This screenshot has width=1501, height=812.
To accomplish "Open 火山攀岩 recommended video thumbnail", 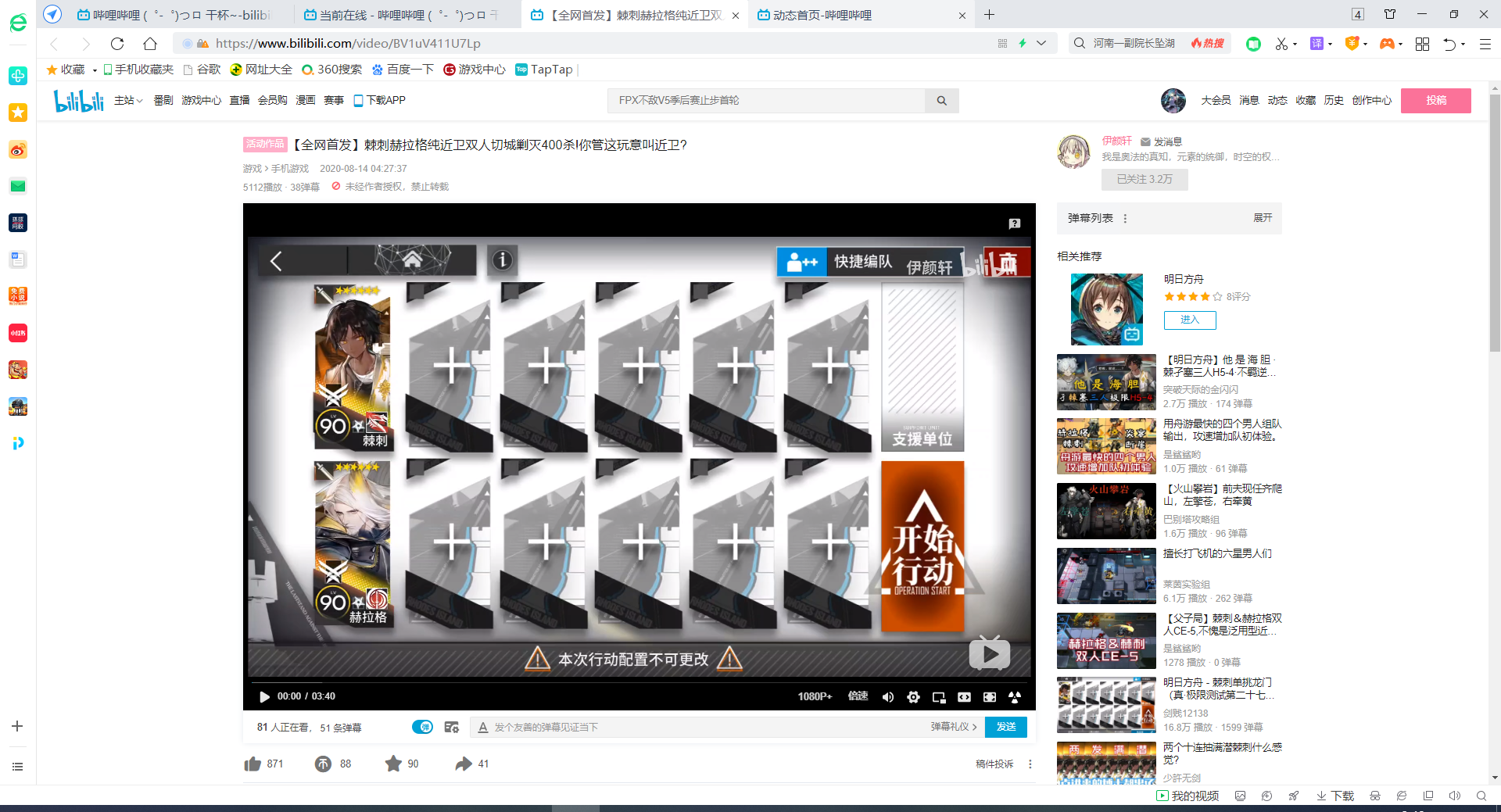I will 1106,511.
